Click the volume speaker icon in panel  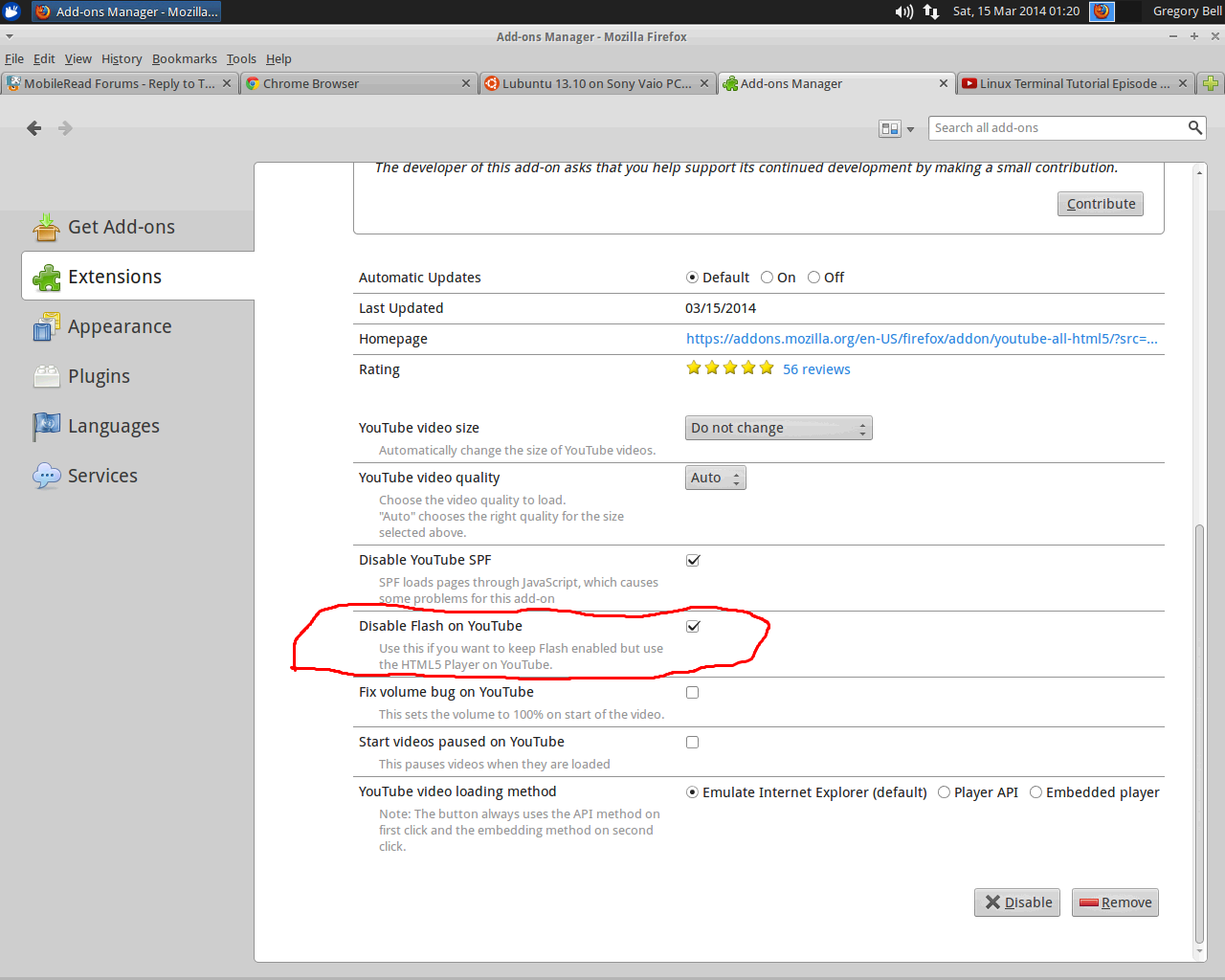click(903, 11)
